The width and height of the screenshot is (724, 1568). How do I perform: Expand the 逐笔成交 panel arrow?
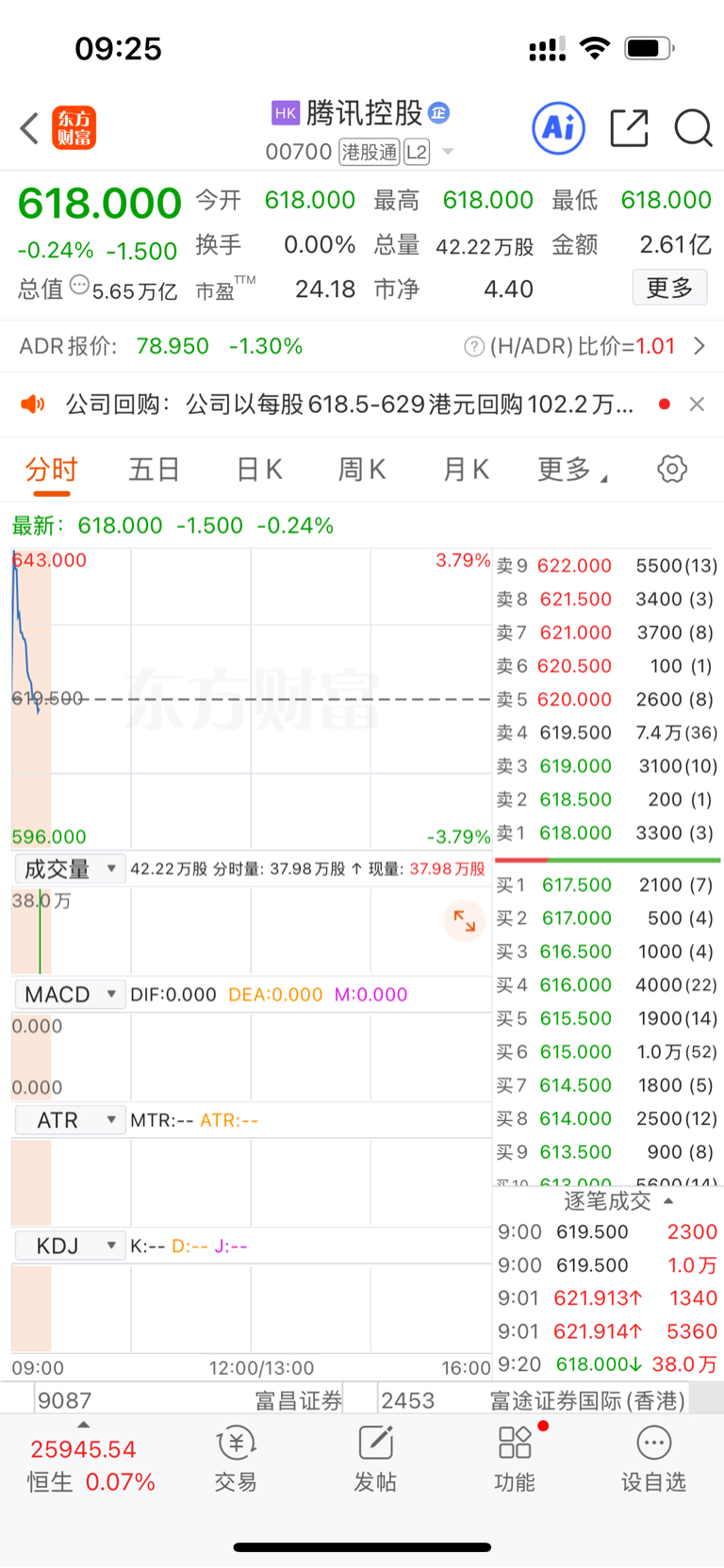(x=669, y=1201)
